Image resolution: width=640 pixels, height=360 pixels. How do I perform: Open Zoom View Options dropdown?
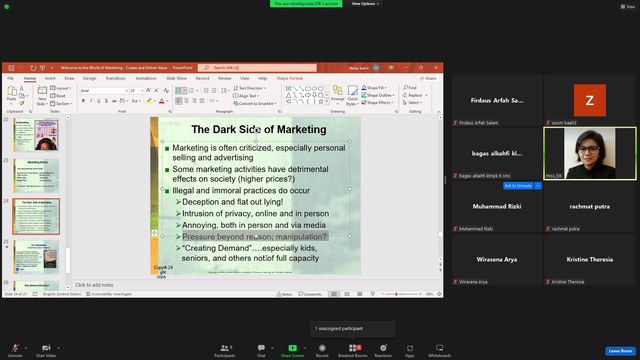click(x=365, y=4)
